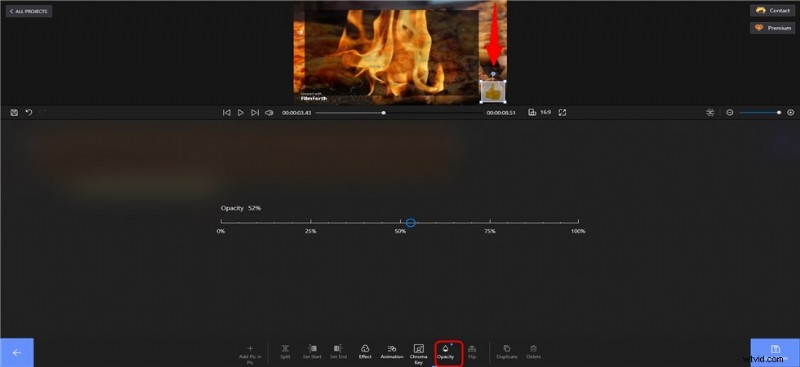Click the Set End tool
This screenshot has height=367, width=800.
(x=338, y=351)
